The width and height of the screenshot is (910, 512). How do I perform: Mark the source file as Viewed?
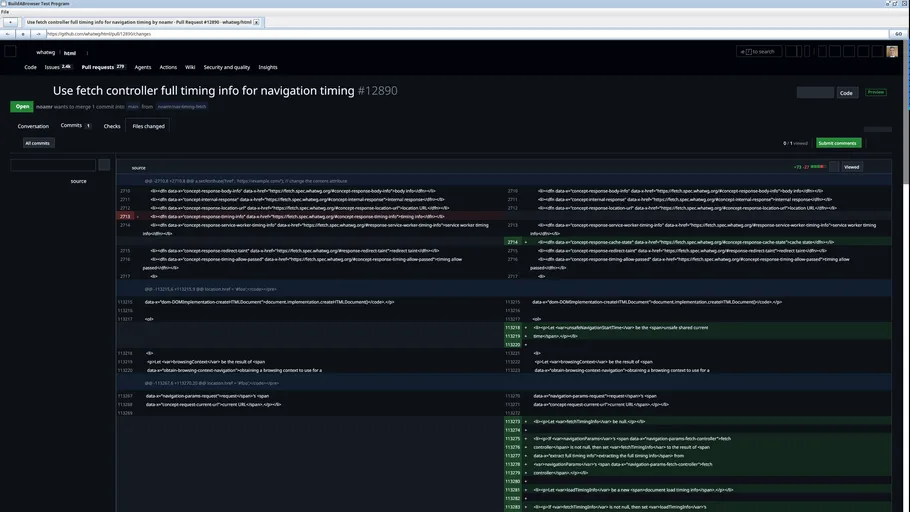851,167
